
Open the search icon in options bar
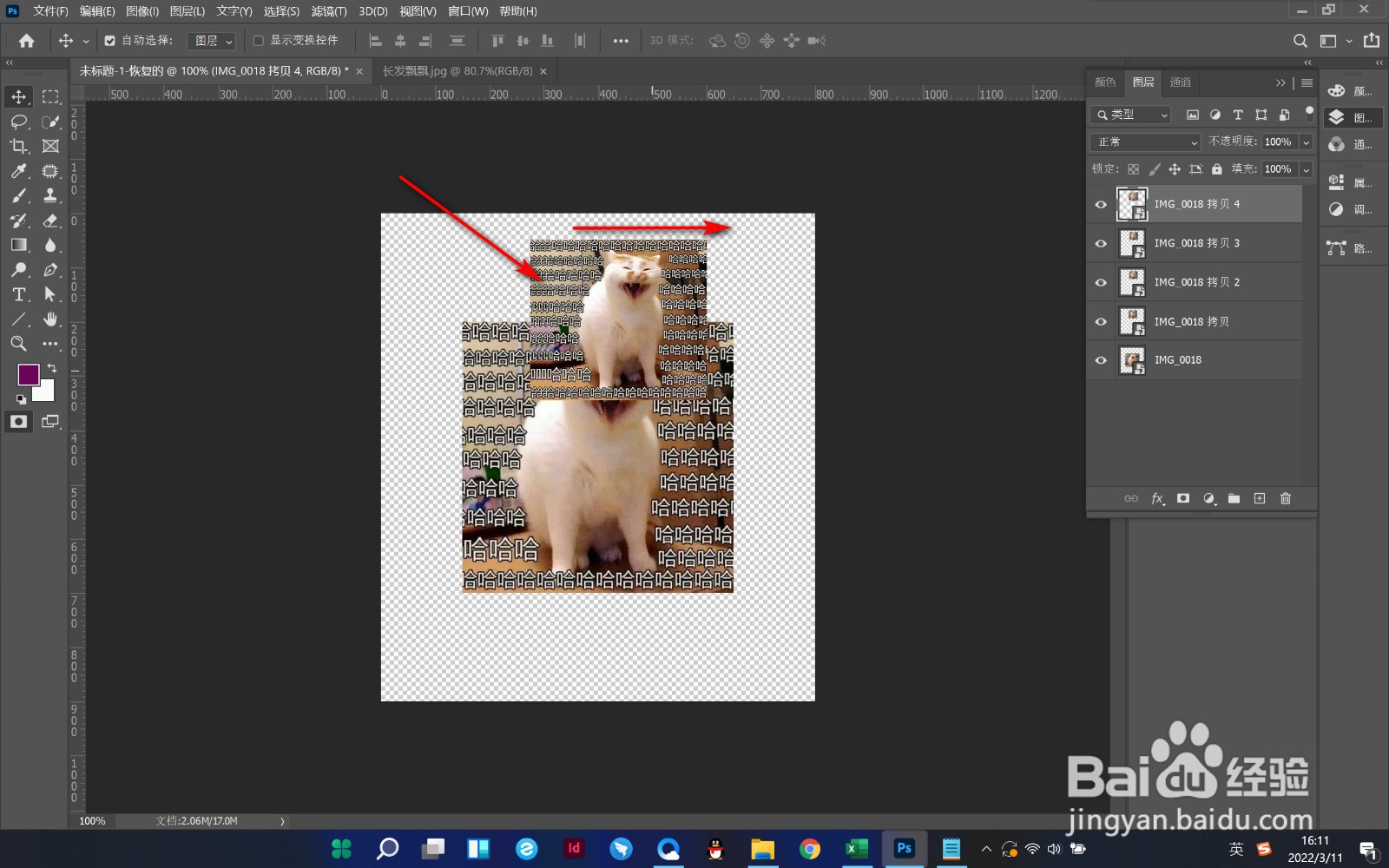pyautogui.click(x=1300, y=41)
